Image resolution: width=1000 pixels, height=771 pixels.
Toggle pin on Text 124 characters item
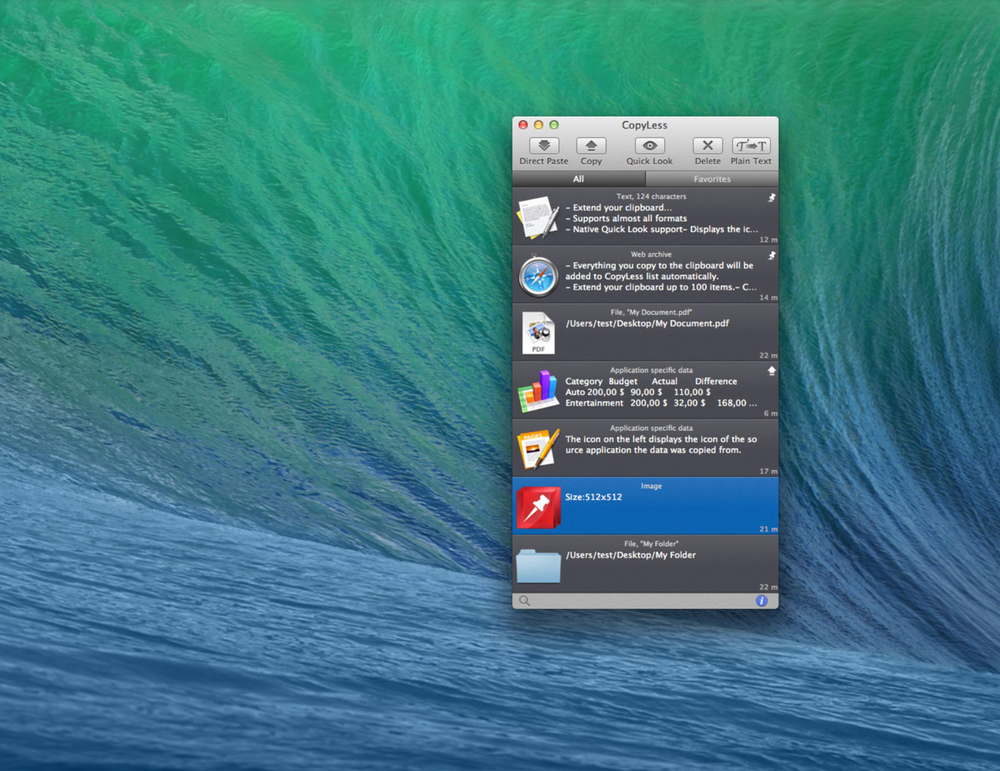(771, 198)
